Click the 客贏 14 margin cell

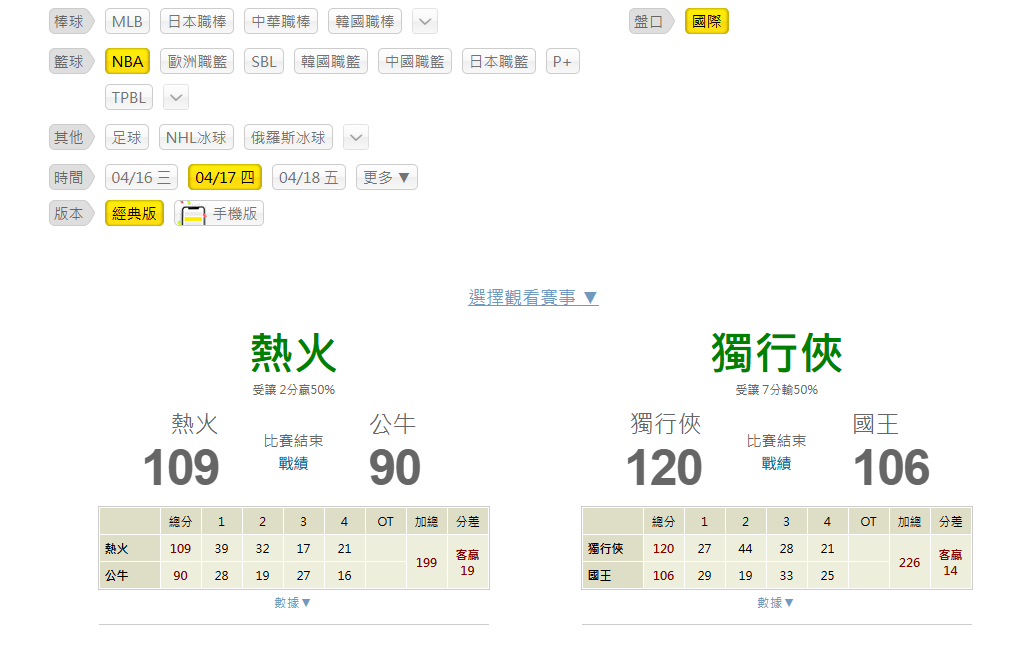(x=950, y=562)
